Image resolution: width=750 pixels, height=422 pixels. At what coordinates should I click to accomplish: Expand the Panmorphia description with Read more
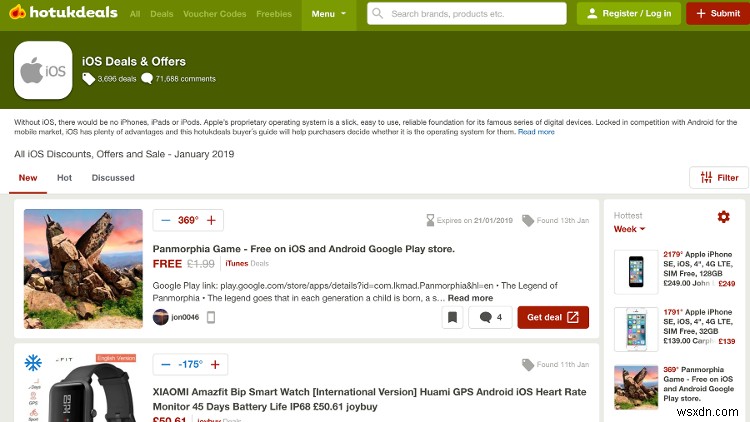click(469, 298)
